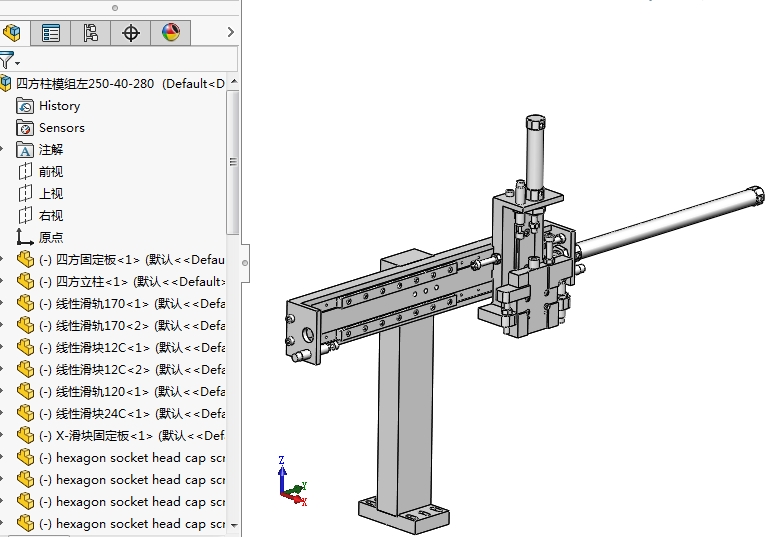
Task: Expand the 注解 annotations folder
Action: click(2, 150)
